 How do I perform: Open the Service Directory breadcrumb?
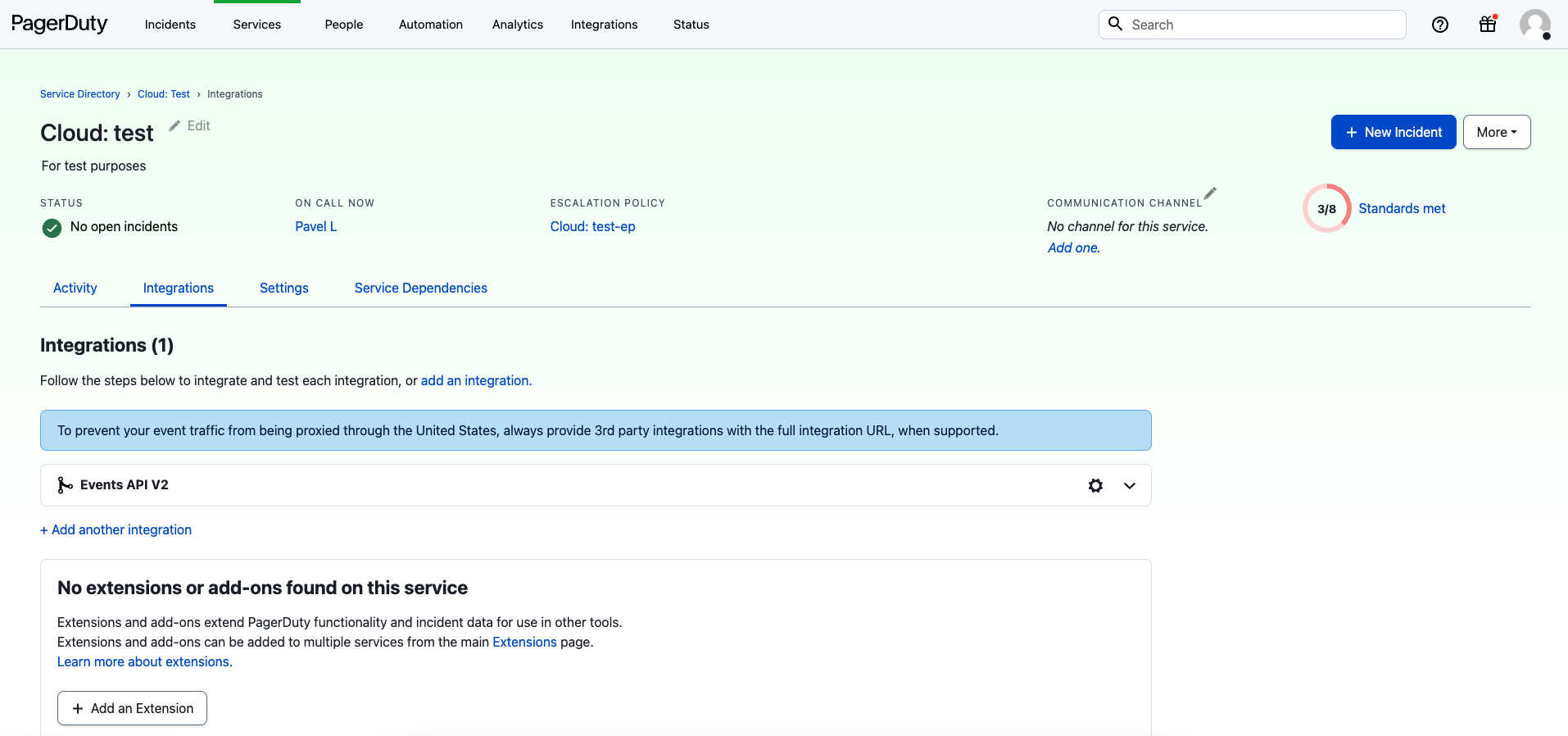coord(80,94)
